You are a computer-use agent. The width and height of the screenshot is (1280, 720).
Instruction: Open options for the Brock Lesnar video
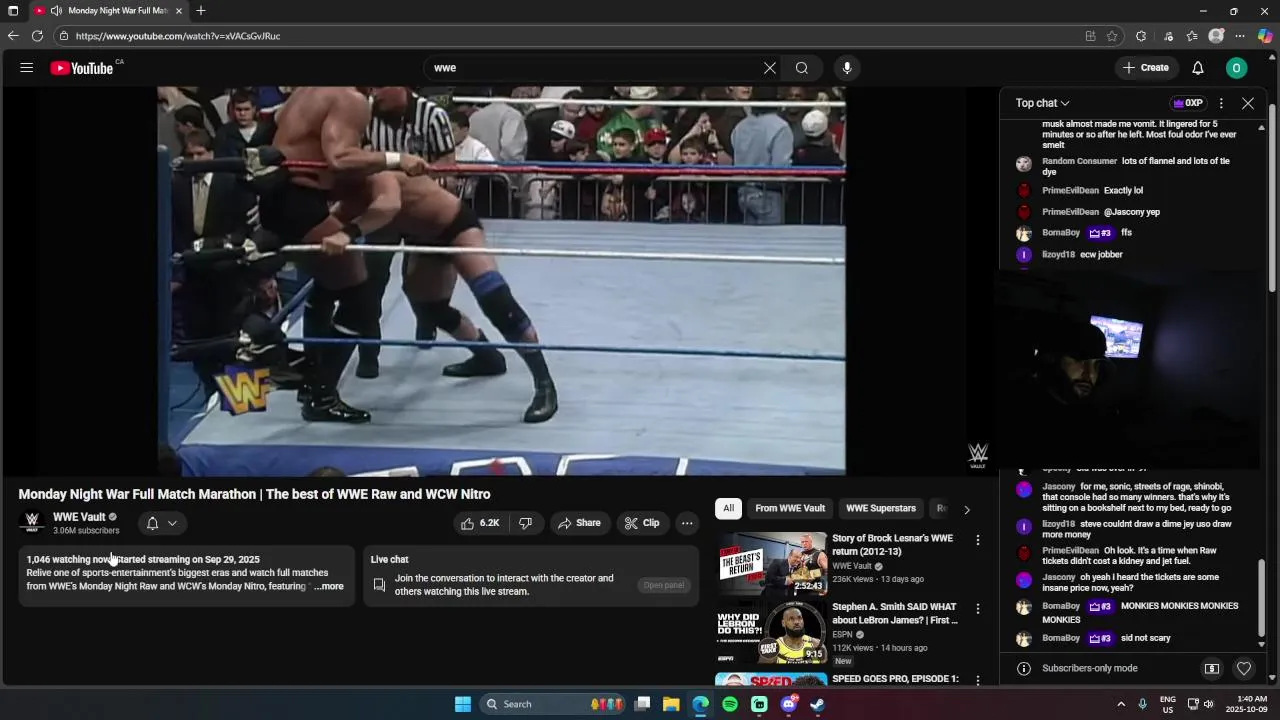978,540
